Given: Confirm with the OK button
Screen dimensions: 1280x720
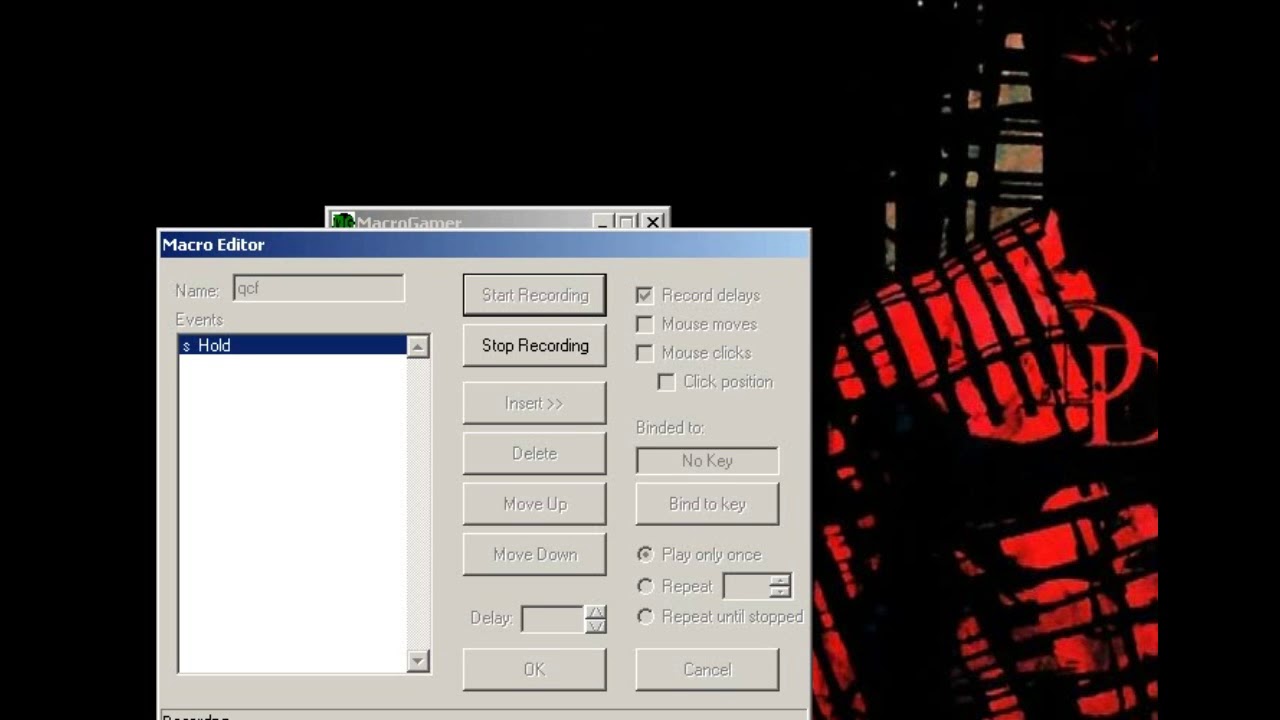Looking at the screenshot, I should tap(534, 669).
